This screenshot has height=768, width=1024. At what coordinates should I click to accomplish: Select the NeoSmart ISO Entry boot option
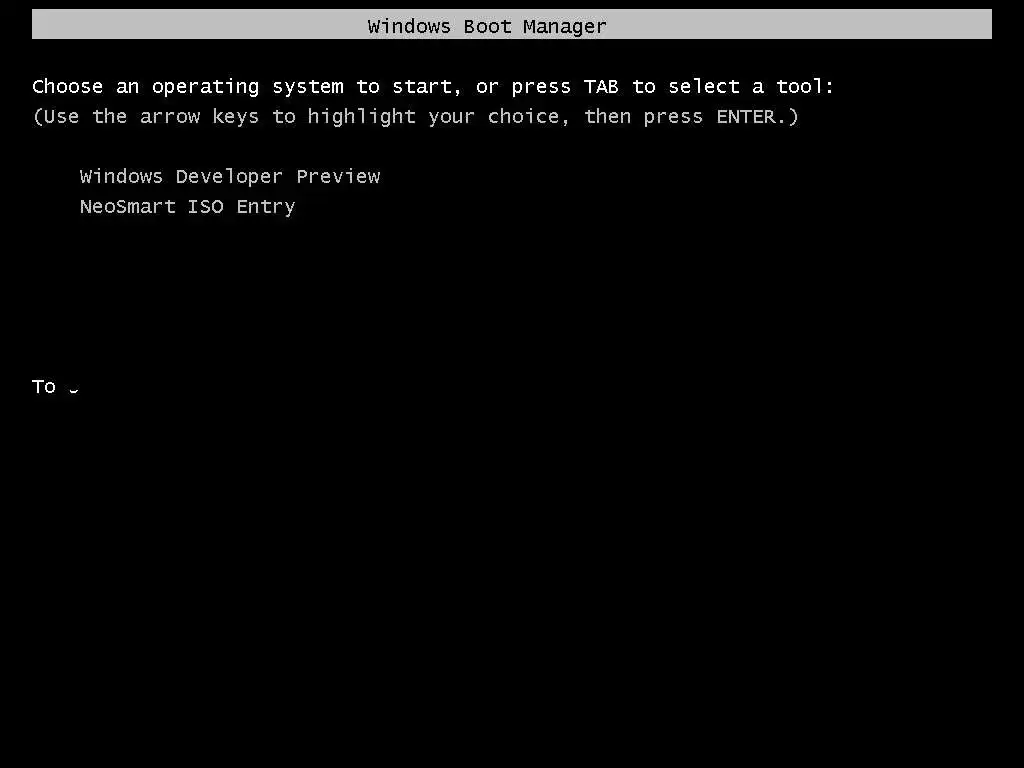(x=187, y=207)
